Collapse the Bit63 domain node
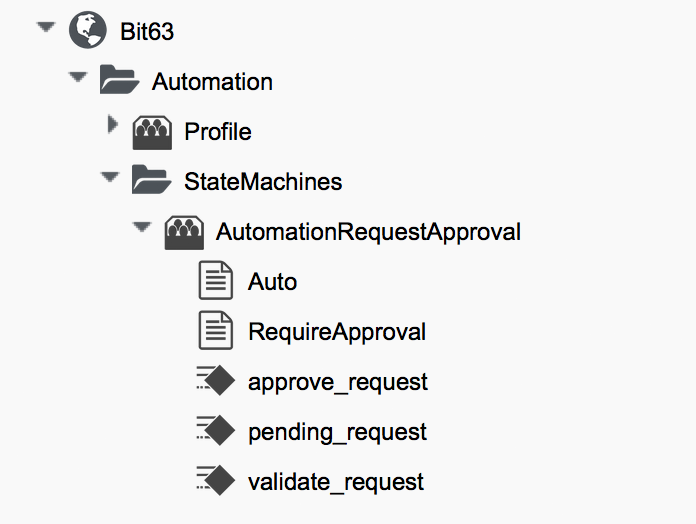This screenshot has height=524, width=696. point(45,28)
